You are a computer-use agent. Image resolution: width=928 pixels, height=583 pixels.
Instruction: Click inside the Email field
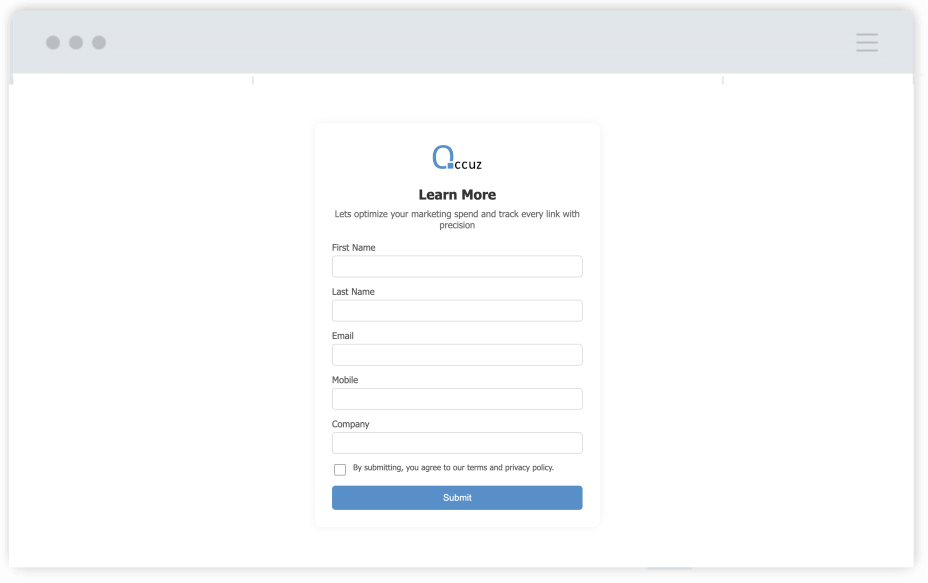[x=457, y=354]
